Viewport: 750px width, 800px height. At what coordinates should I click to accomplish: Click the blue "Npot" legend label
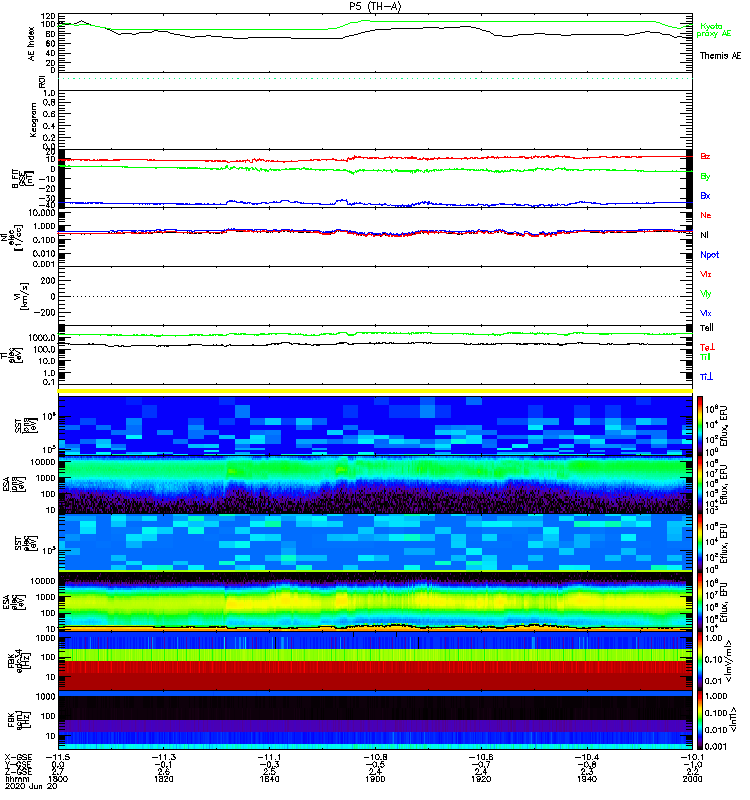pyautogui.click(x=709, y=255)
